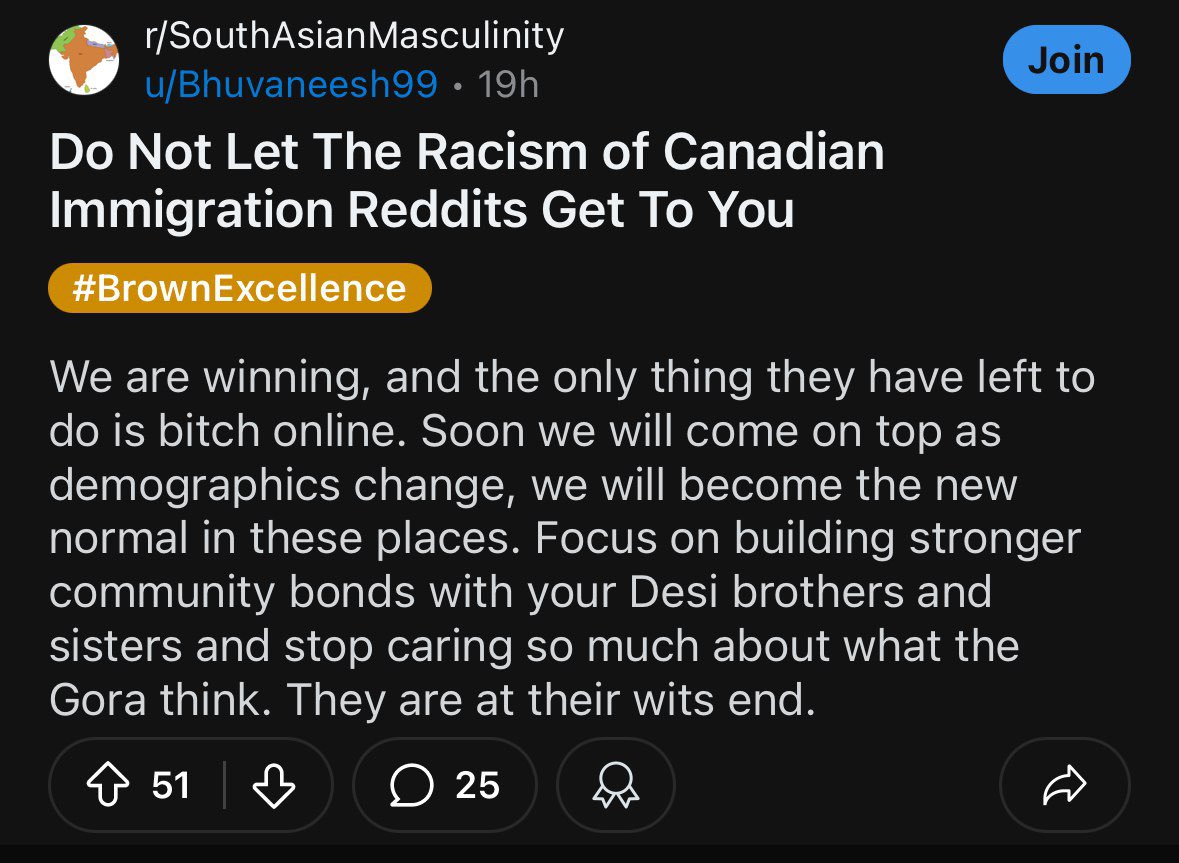Click the vote pill container

(x=191, y=785)
